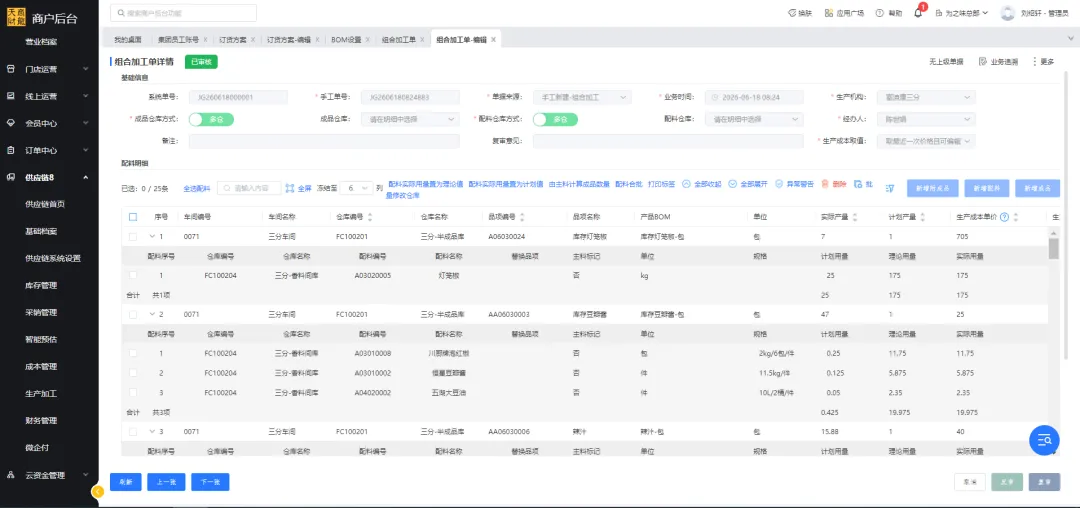Click the 下一张 button

pyautogui.click(x=210, y=482)
